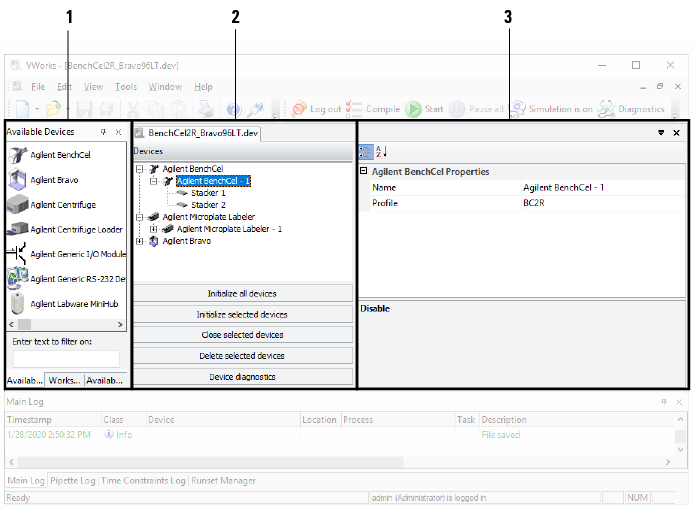Click the Save all toolbar icon

[x=107, y=109]
